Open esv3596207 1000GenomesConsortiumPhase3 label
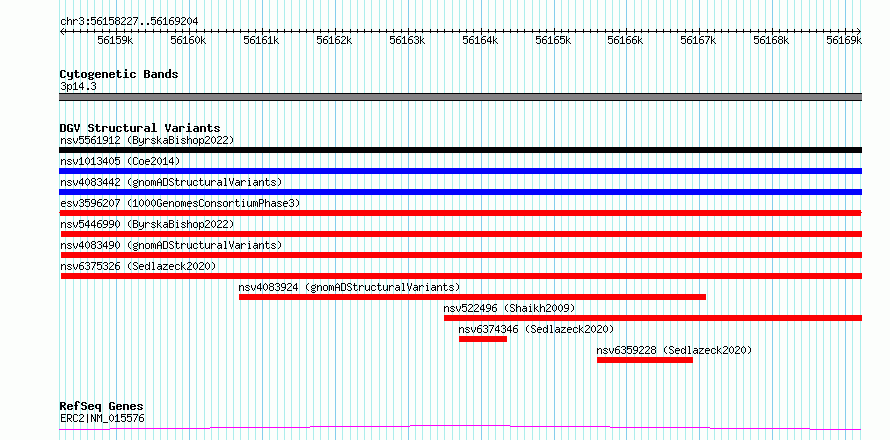The height and width of the screenshot is (440, 890). click(x=180, y=203)
